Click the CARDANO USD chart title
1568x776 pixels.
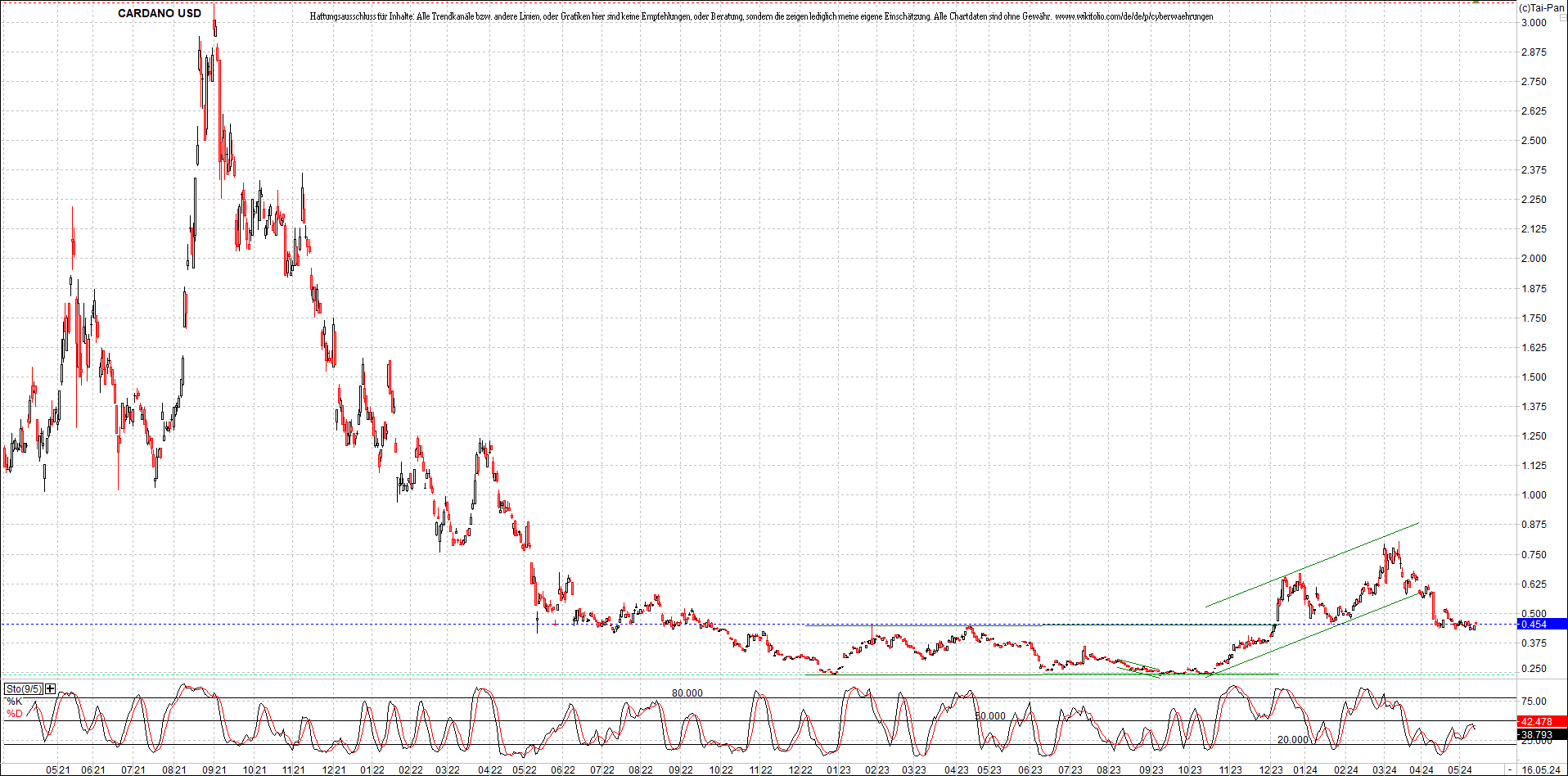click(160, 13)
